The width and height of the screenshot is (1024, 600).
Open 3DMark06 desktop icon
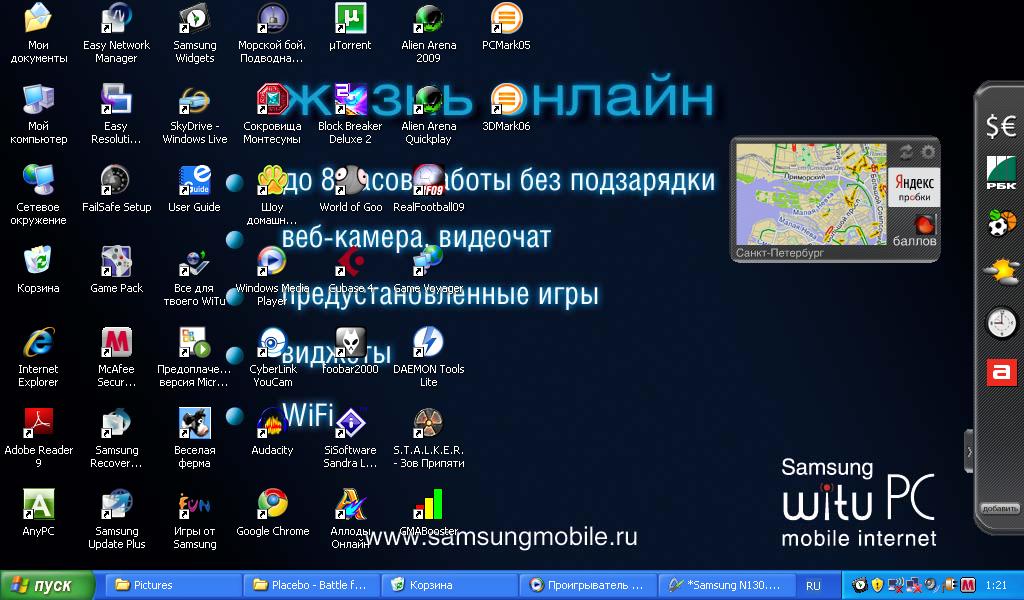506,99
